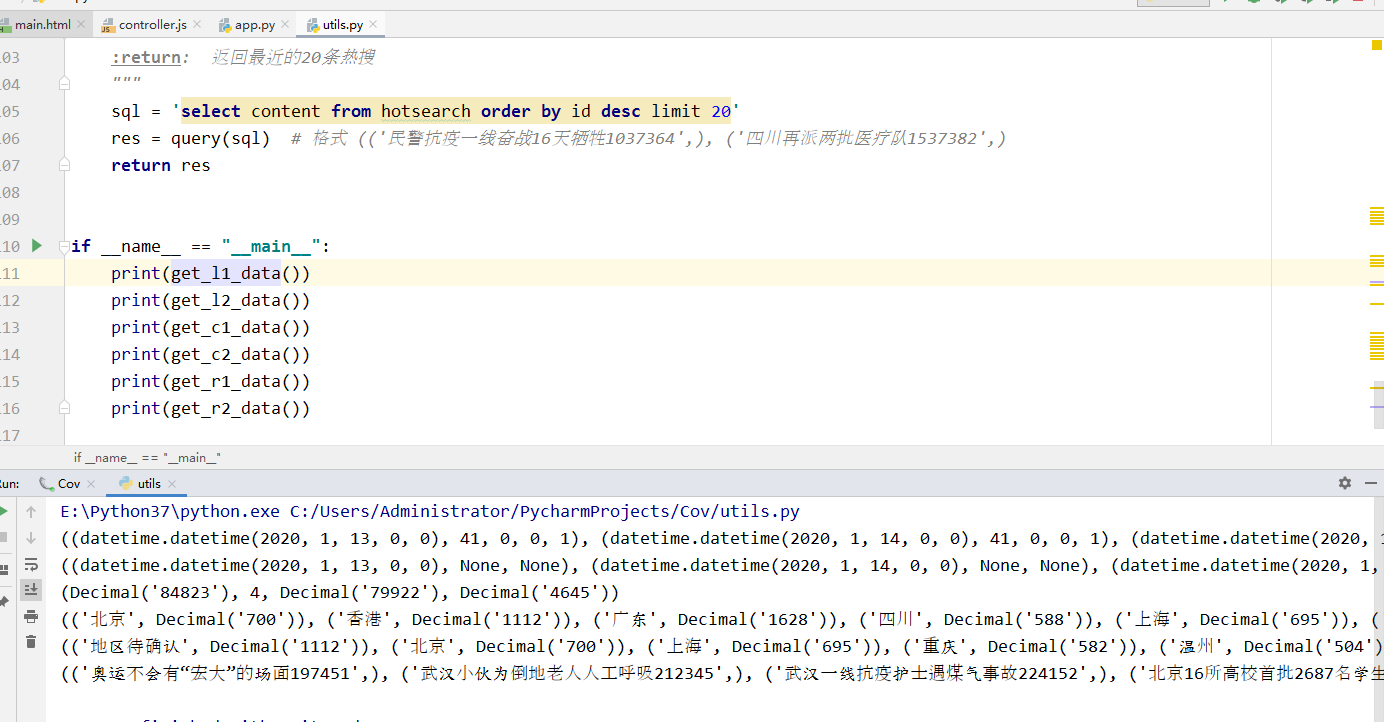Viewport: 1384px width, 722px height.
Task: Switch to the app.py editor tab
Action: tap(254, 24)
